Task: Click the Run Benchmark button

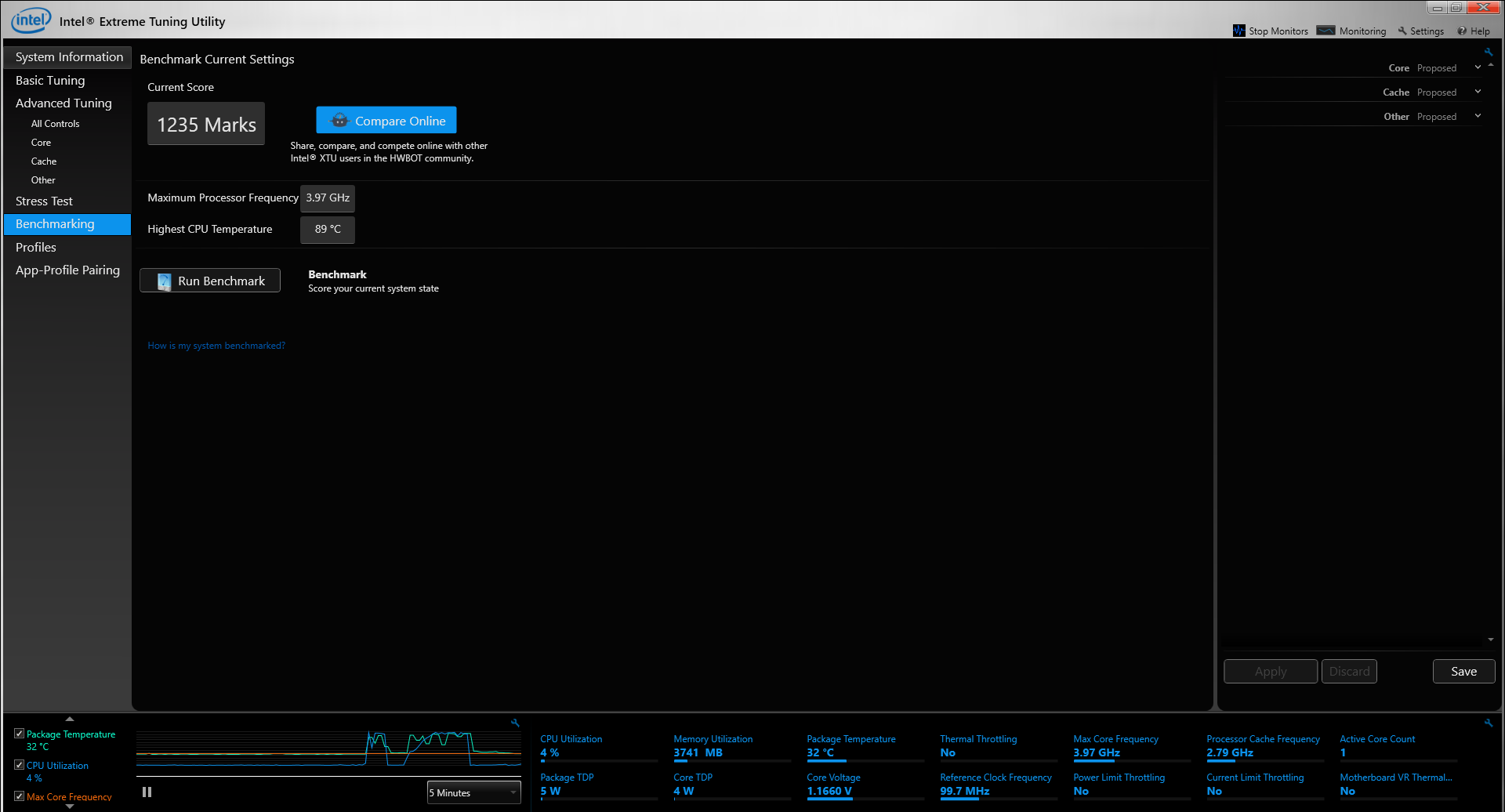Action: (x=210, y=281)
